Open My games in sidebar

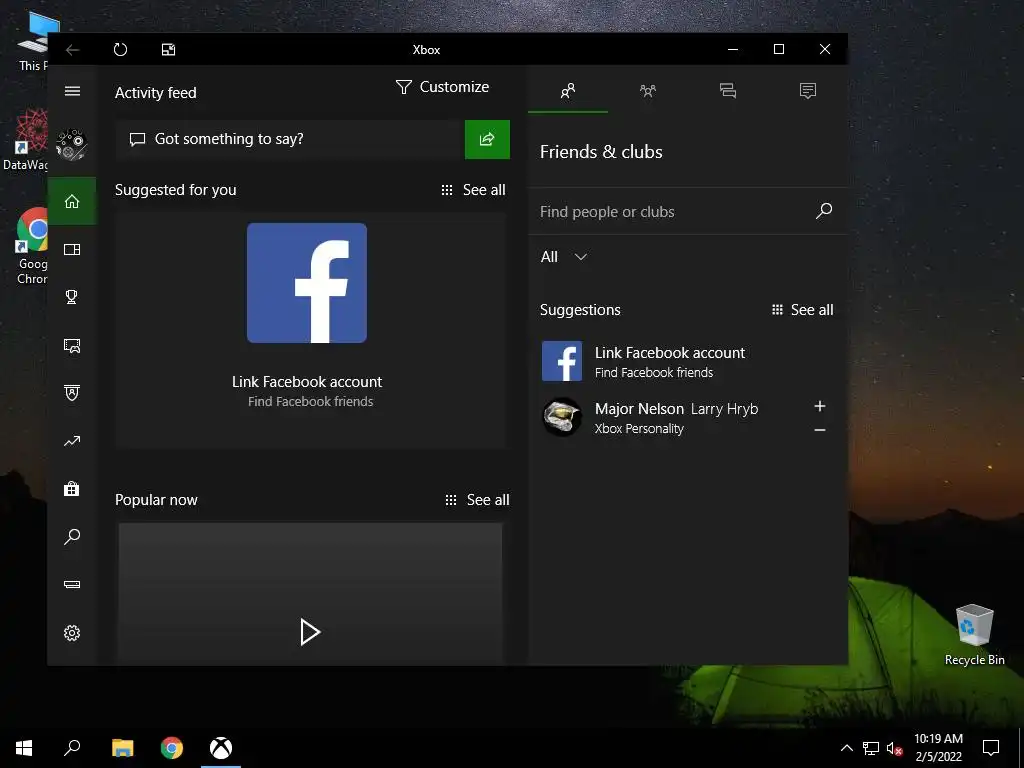point(72,249)
